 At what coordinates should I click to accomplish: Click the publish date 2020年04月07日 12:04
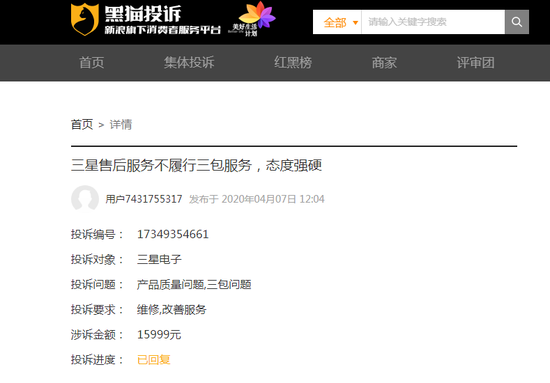273,199
